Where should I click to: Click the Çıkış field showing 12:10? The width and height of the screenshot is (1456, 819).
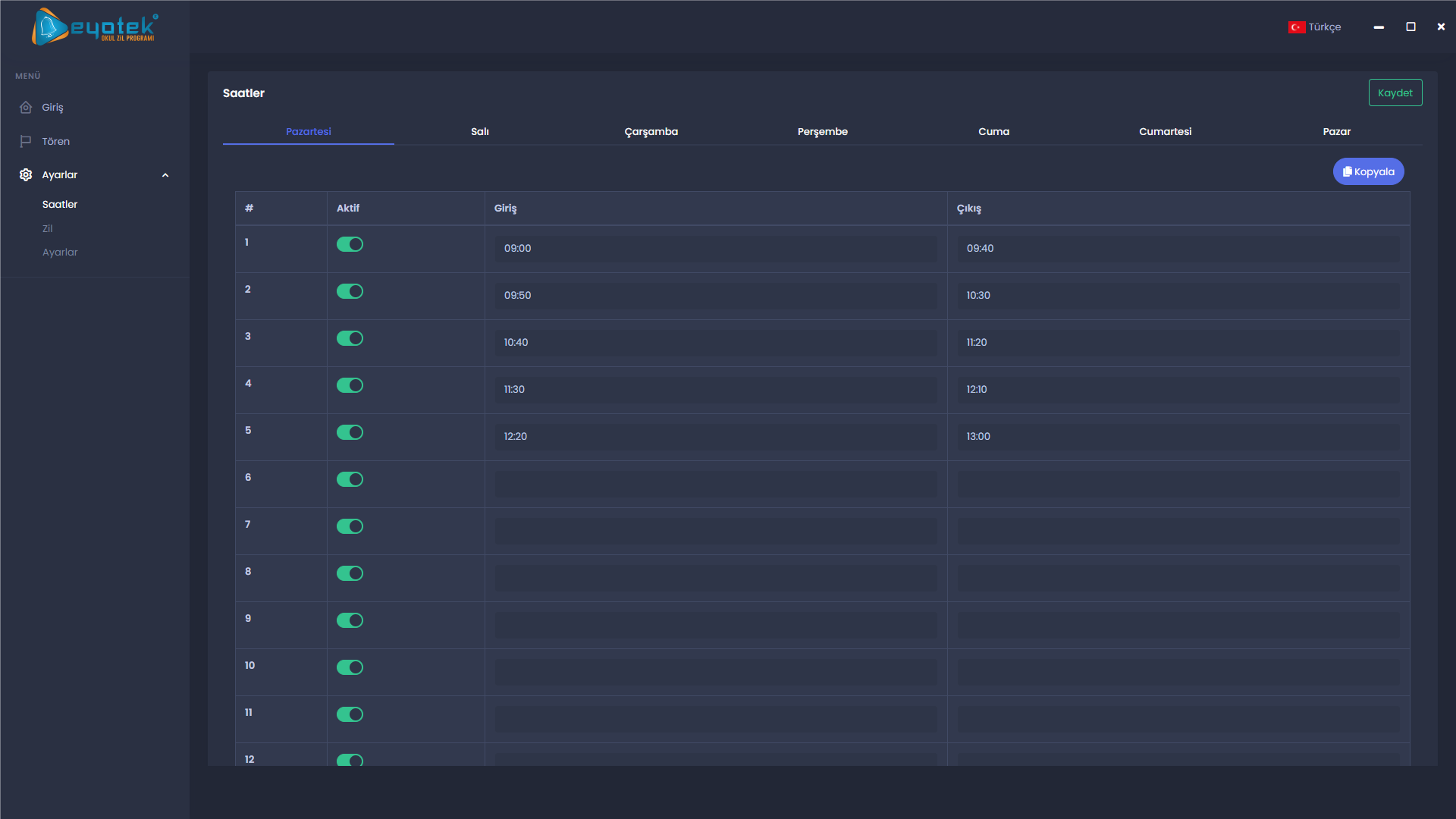click(x=1178, y=390)
